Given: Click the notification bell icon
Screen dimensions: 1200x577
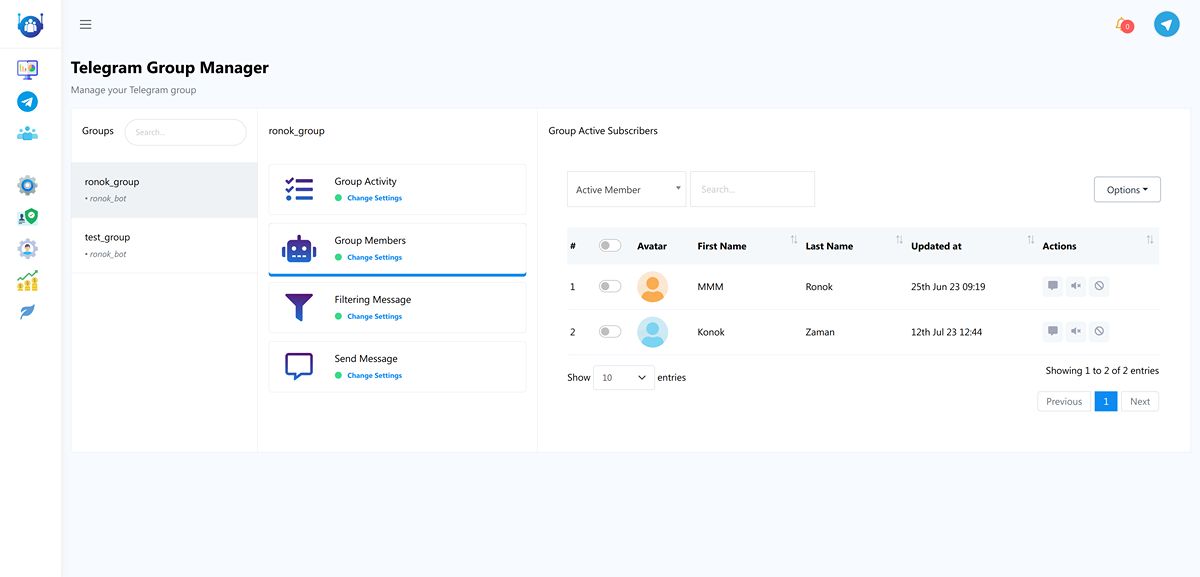Looking at the screenshot, I should [1121, 24].
